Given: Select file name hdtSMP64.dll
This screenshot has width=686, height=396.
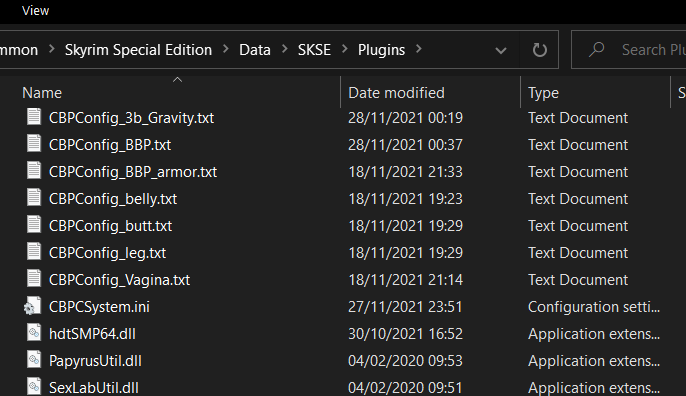Looking at the screenshot, I should (92, 334).
